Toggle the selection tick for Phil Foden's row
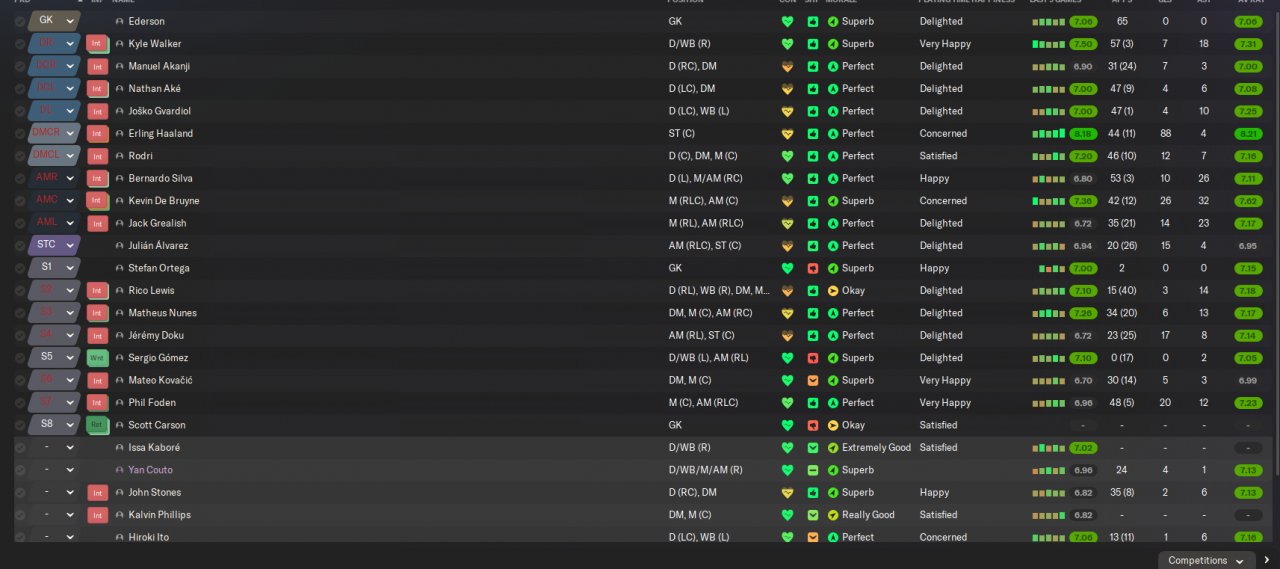 coord(20,403)
